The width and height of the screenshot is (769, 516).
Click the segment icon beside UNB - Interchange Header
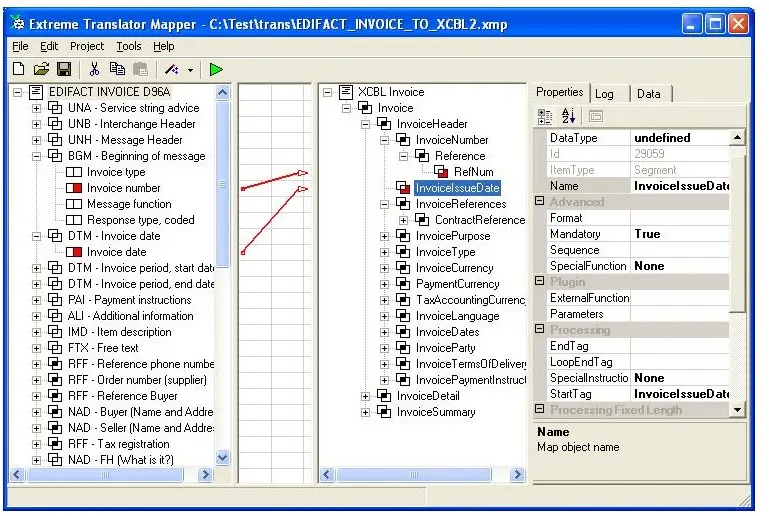(x=55, y=124)
